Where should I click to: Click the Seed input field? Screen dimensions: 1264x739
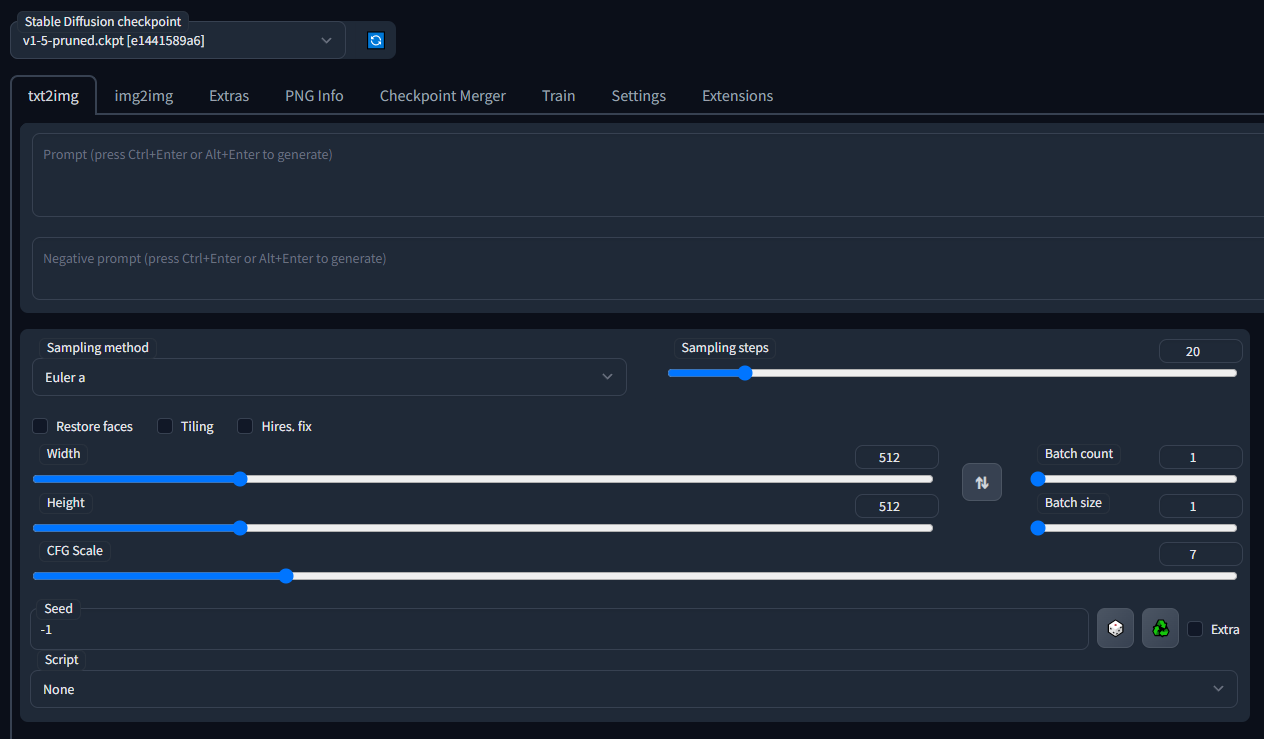tap(560, 629)
